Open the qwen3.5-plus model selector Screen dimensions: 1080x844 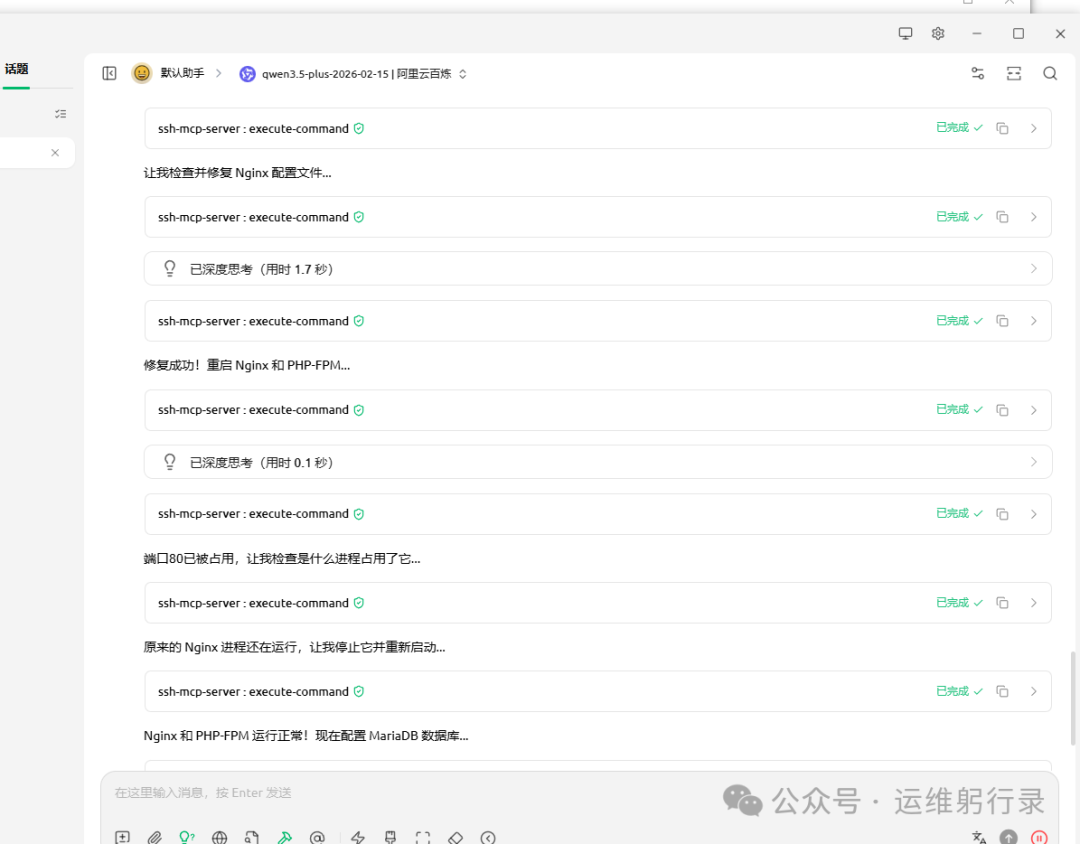(353, 73)
